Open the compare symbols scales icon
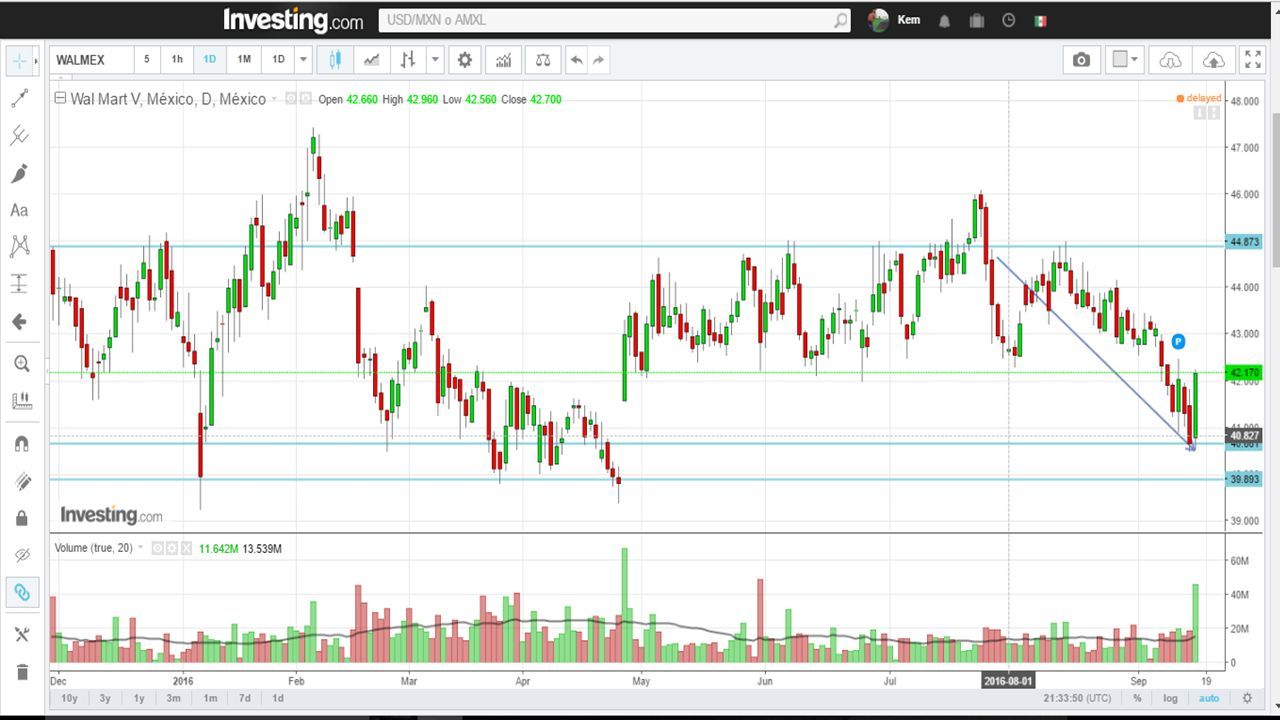The image size is (1280, 720). coord(542,60)
